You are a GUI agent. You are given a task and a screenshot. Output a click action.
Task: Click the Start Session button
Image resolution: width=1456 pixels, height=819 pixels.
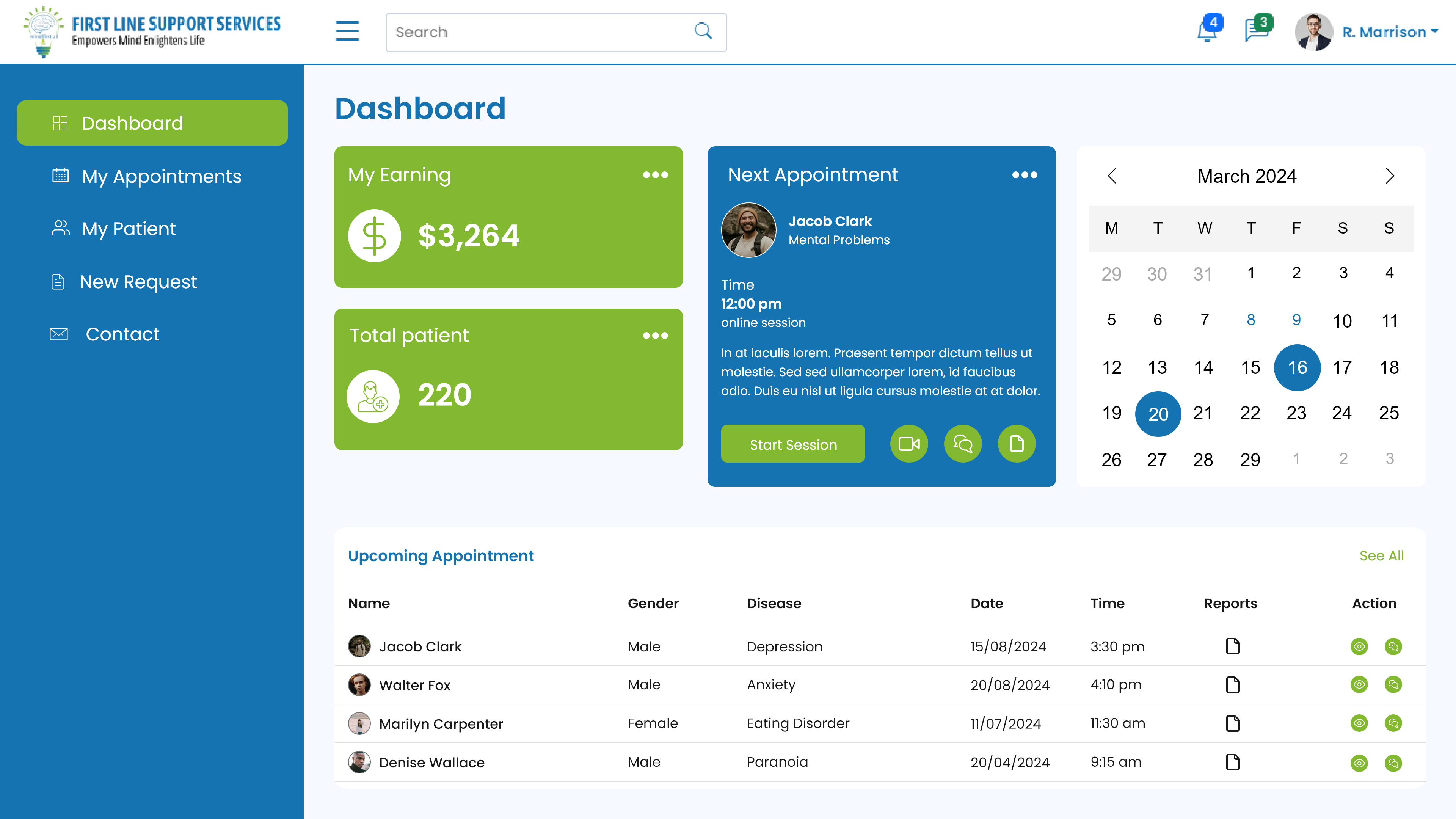[x=793, y=444]
